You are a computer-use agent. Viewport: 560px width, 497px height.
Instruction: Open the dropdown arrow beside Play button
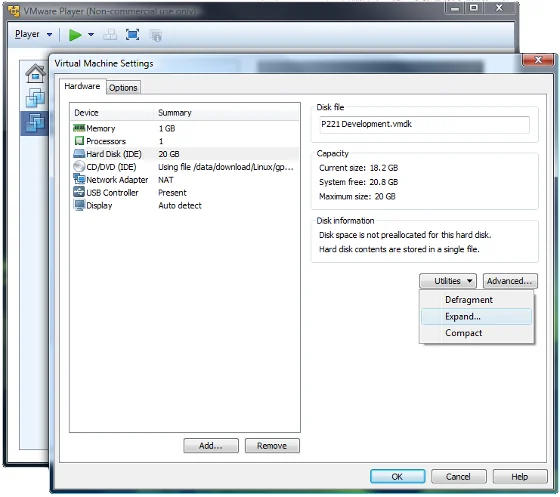(x=91, y=35)
